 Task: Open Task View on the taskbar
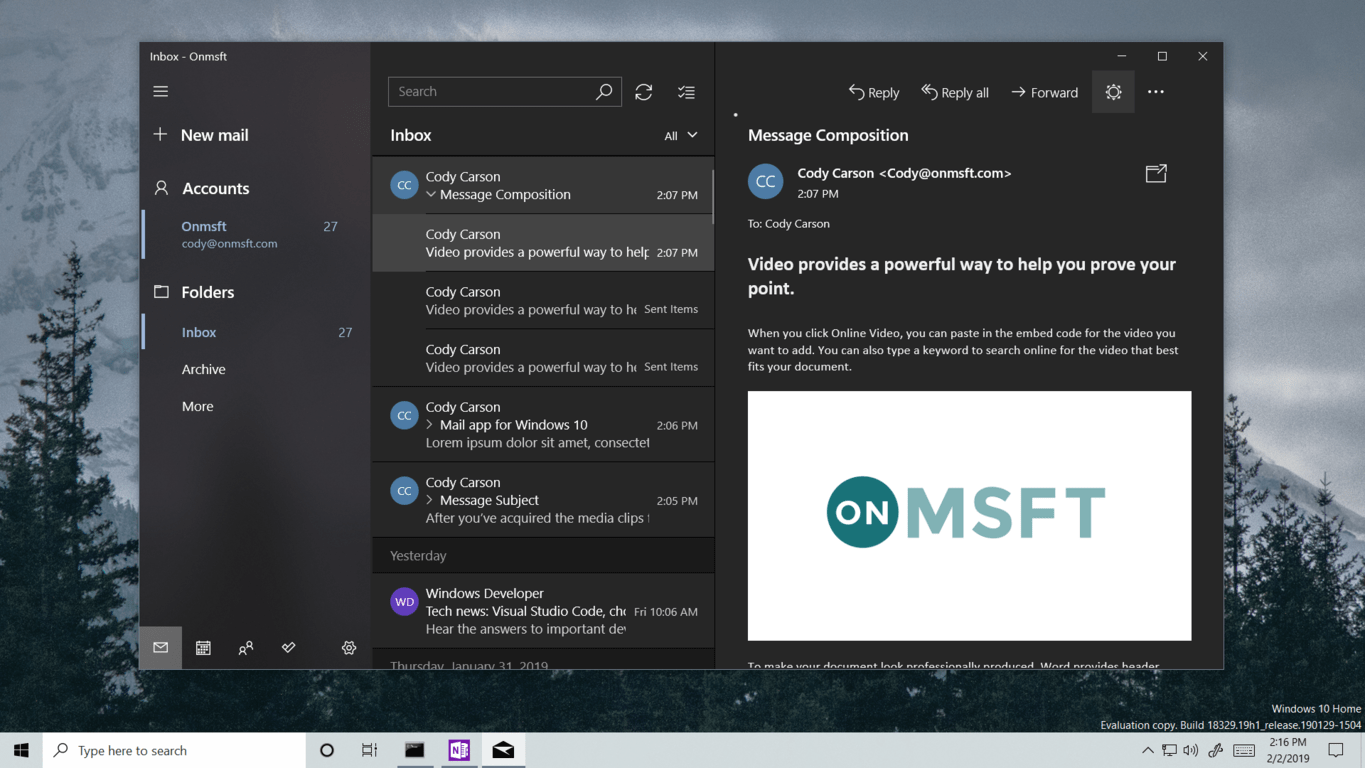[x=370, y=750]
